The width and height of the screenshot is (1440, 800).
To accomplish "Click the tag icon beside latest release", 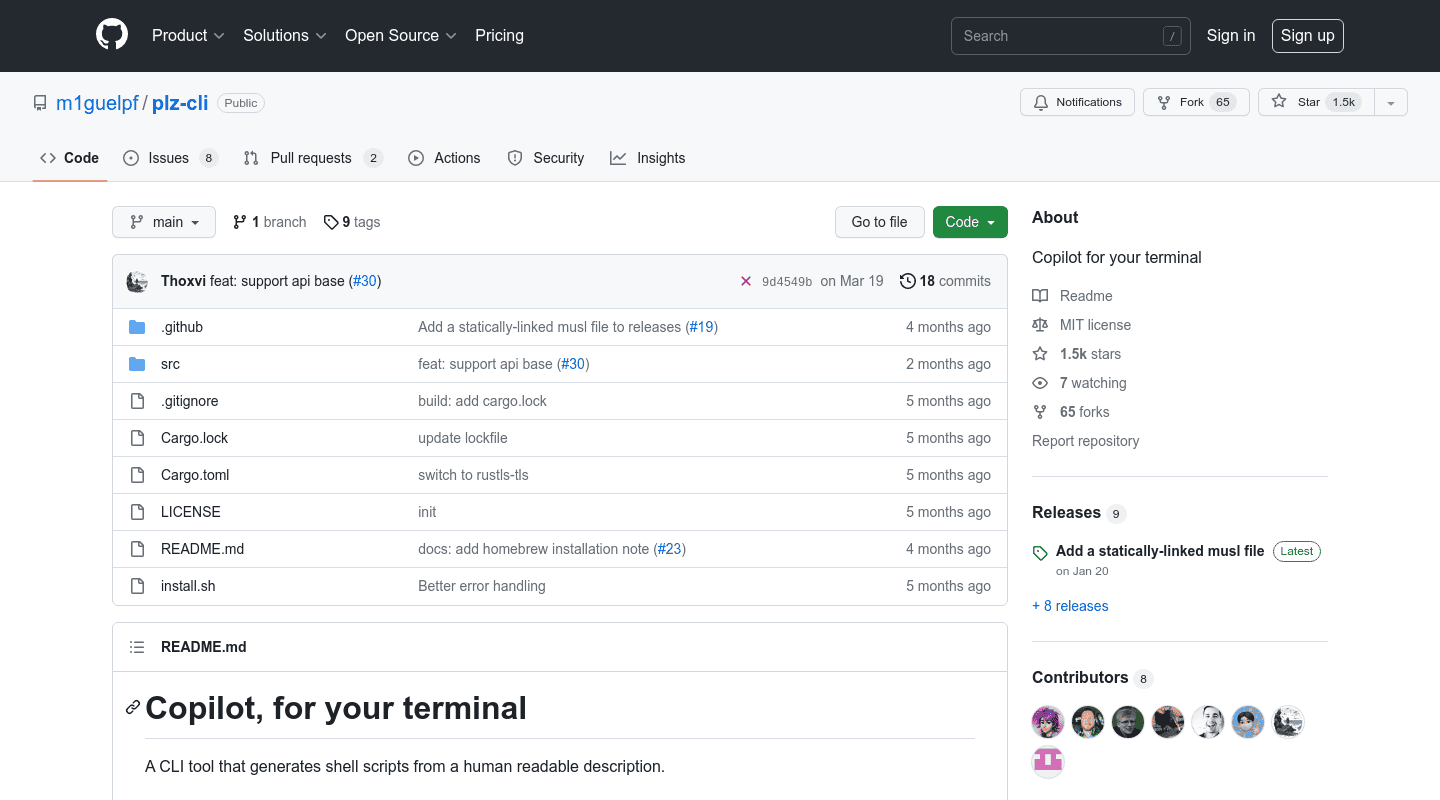I will click(x=1040, y=552).
